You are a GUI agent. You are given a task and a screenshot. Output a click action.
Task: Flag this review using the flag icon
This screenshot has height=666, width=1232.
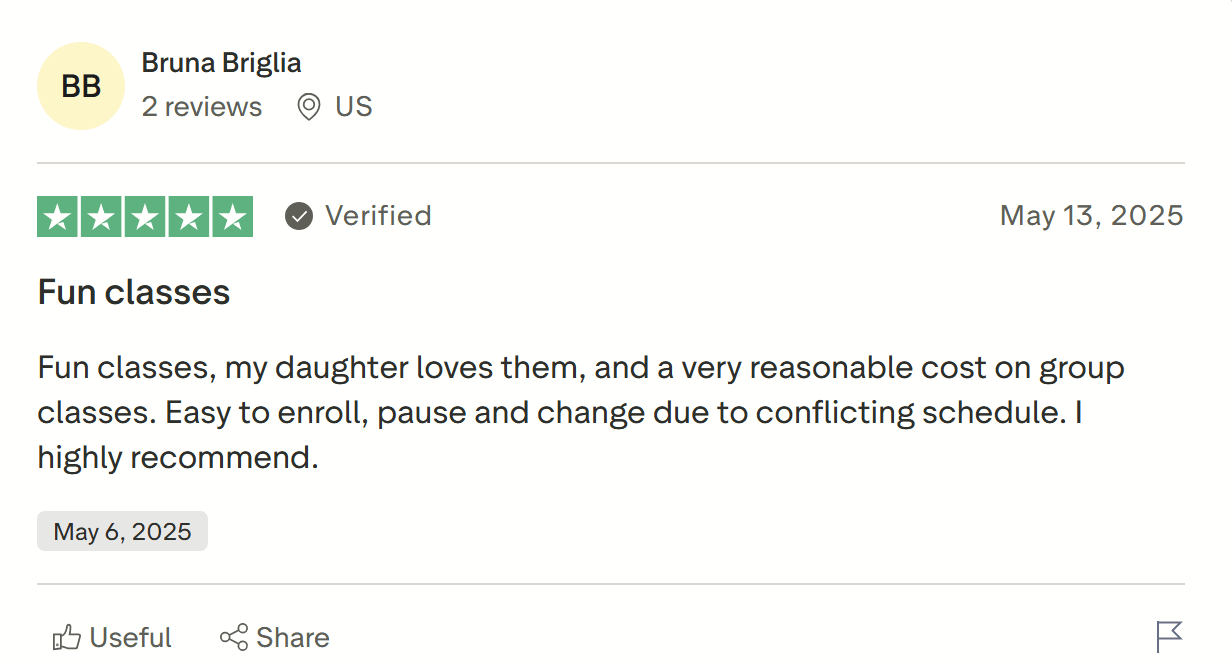(1169, 636)
